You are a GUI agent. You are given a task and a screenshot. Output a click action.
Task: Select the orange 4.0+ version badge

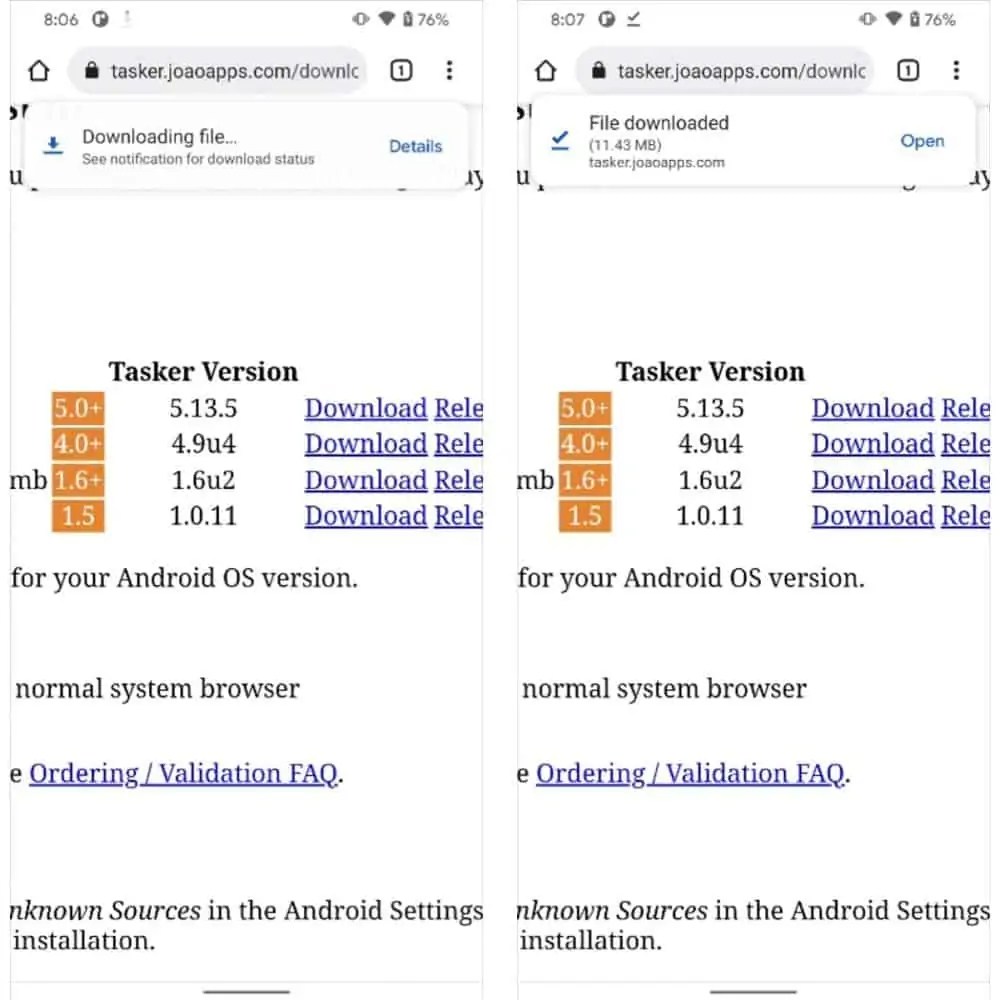[x=78, y=444]
